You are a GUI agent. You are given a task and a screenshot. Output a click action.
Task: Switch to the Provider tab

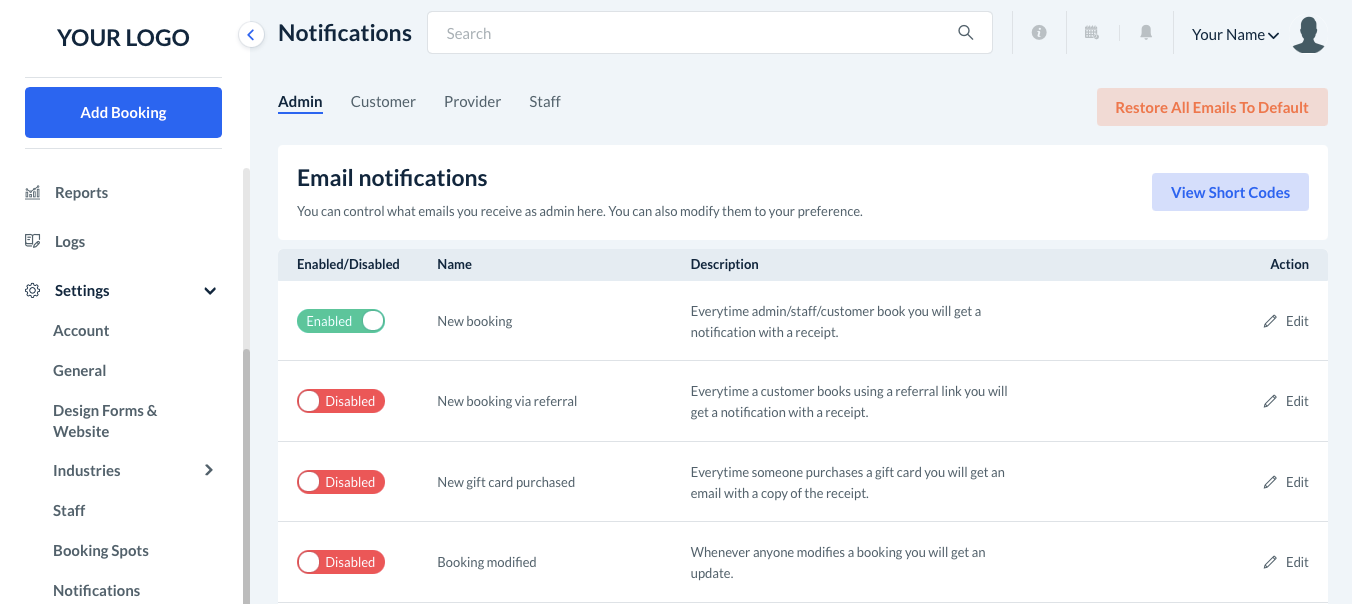tap(472, 101)
